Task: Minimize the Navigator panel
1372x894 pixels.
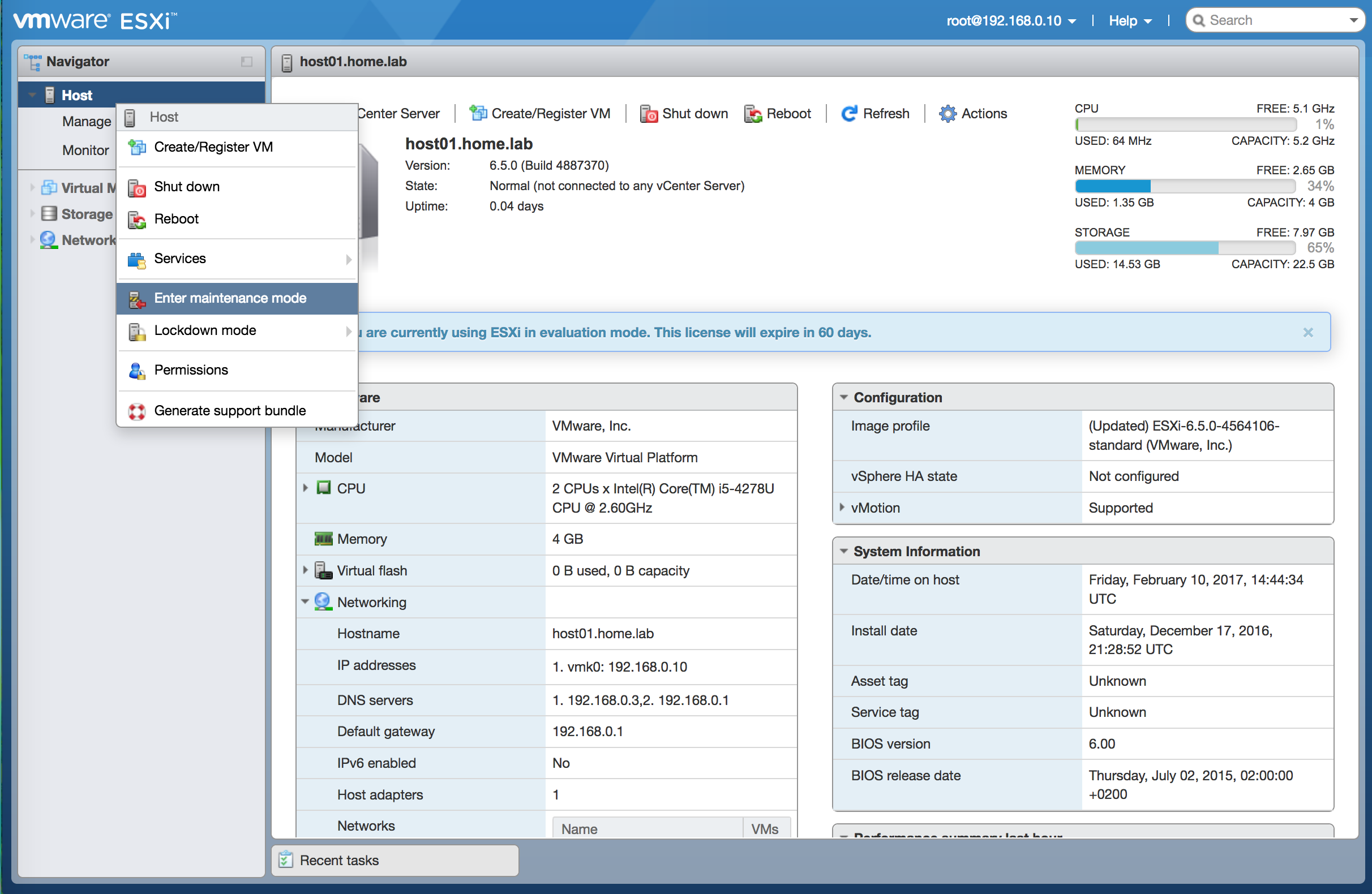Action: pos(247,62)
